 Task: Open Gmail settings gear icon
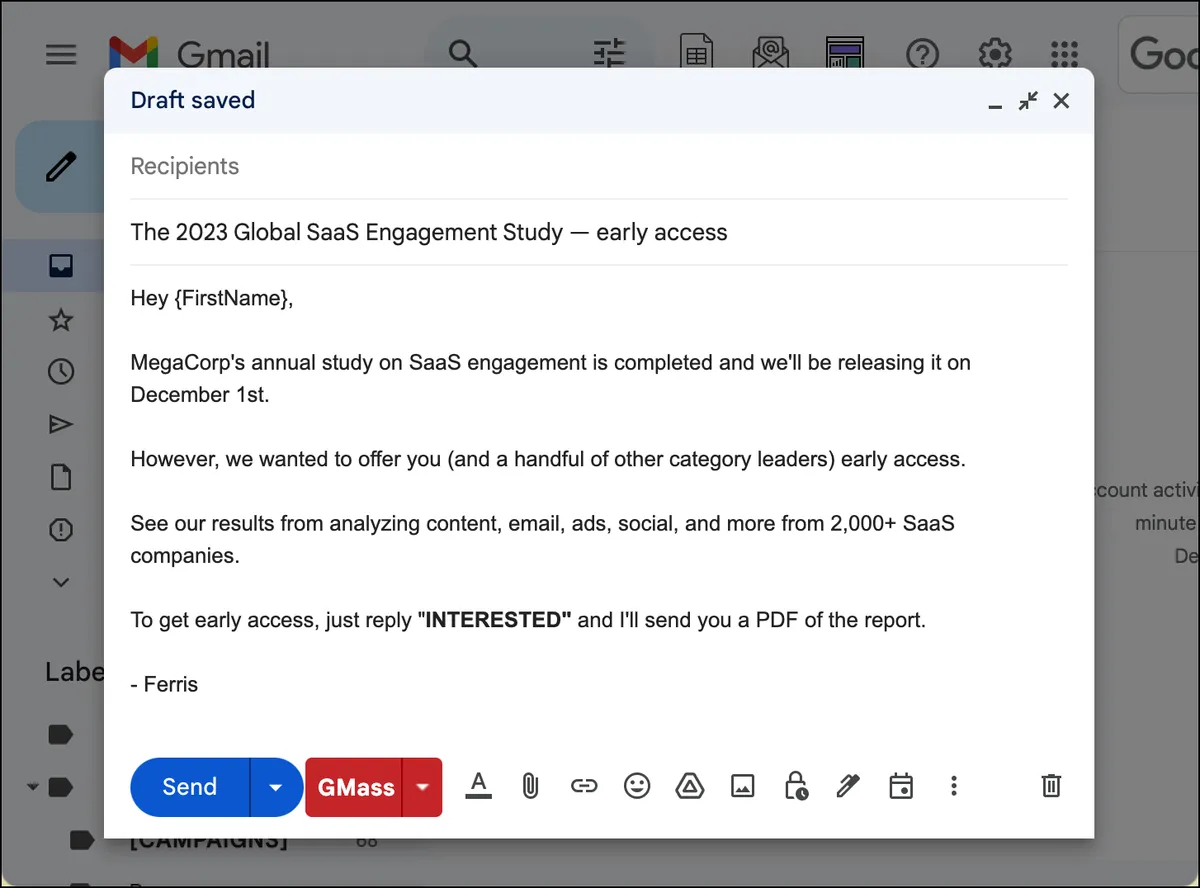[994, 53]
